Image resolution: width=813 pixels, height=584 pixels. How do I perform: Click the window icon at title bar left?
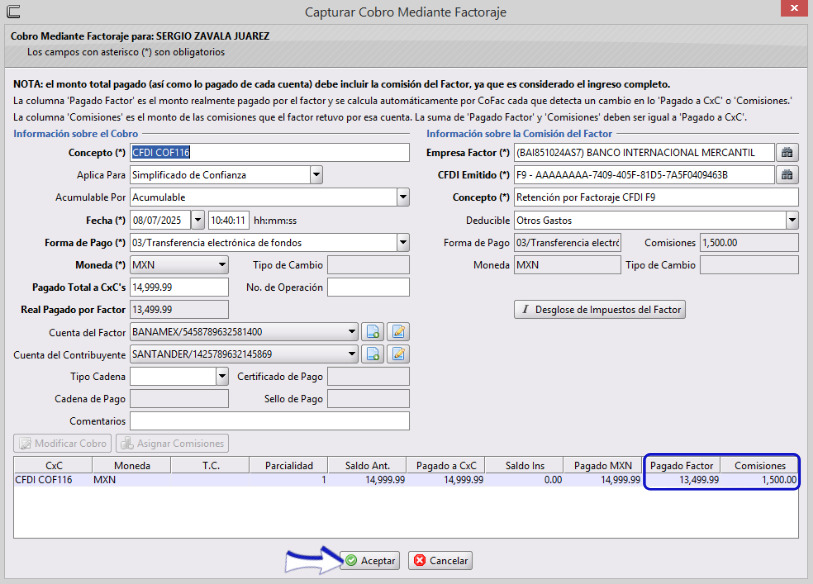[13, 11]
